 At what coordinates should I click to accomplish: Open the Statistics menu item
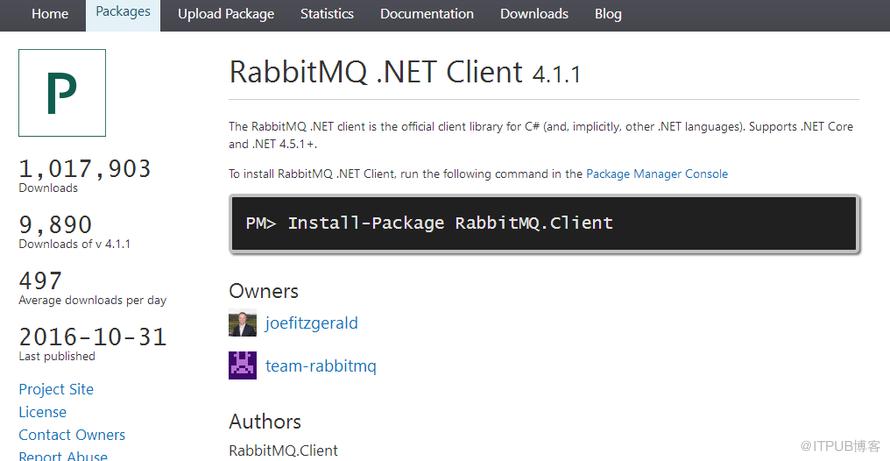[x=327, y=14]
